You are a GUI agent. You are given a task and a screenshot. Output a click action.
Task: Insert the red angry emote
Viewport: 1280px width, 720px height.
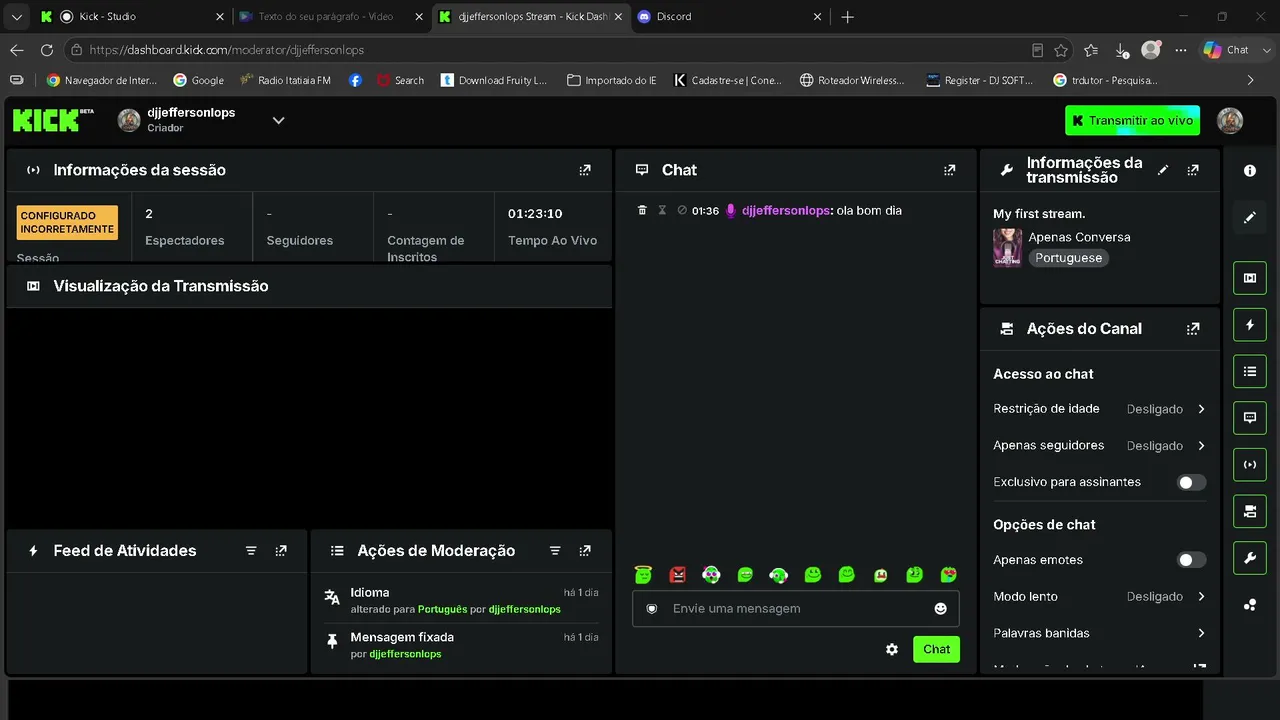click(x=677, y=575)
